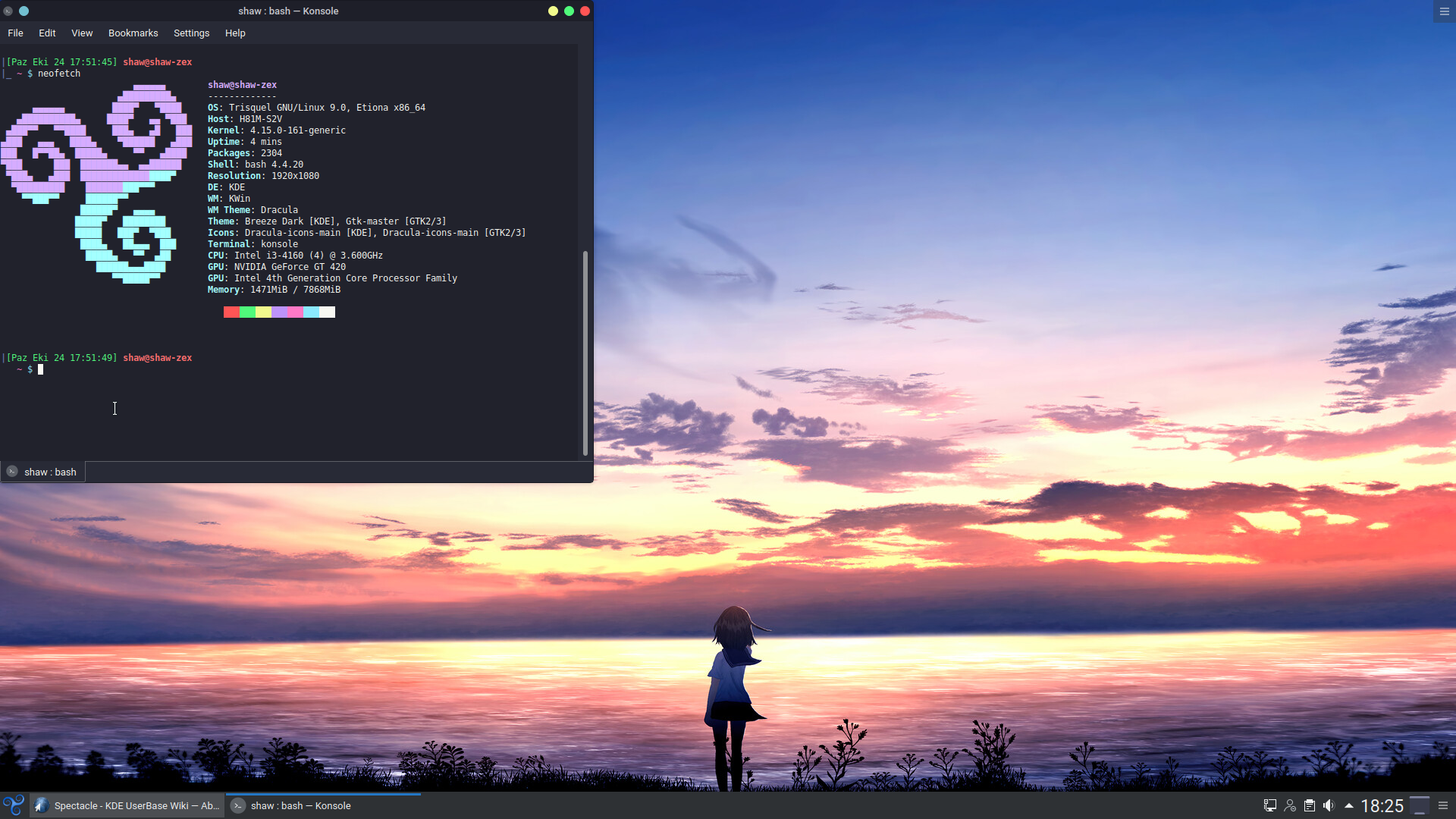Click the Konsole terminal scrollbar handle

585,353
